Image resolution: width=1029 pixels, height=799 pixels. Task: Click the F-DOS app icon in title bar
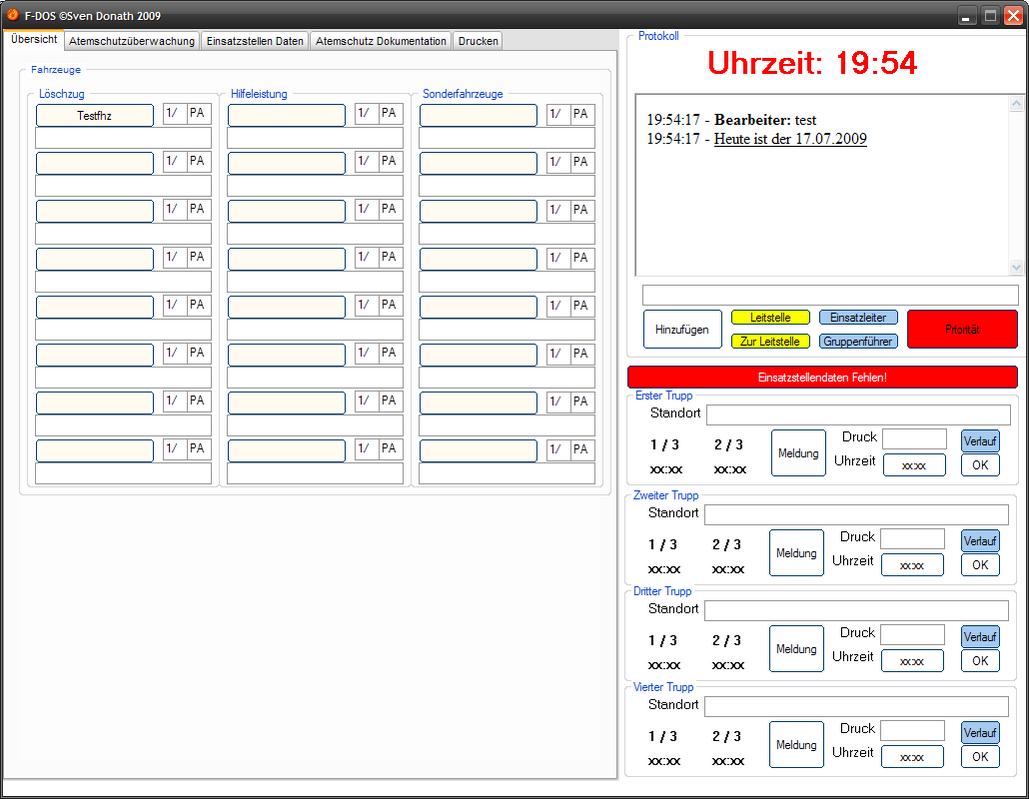point(13,15)
